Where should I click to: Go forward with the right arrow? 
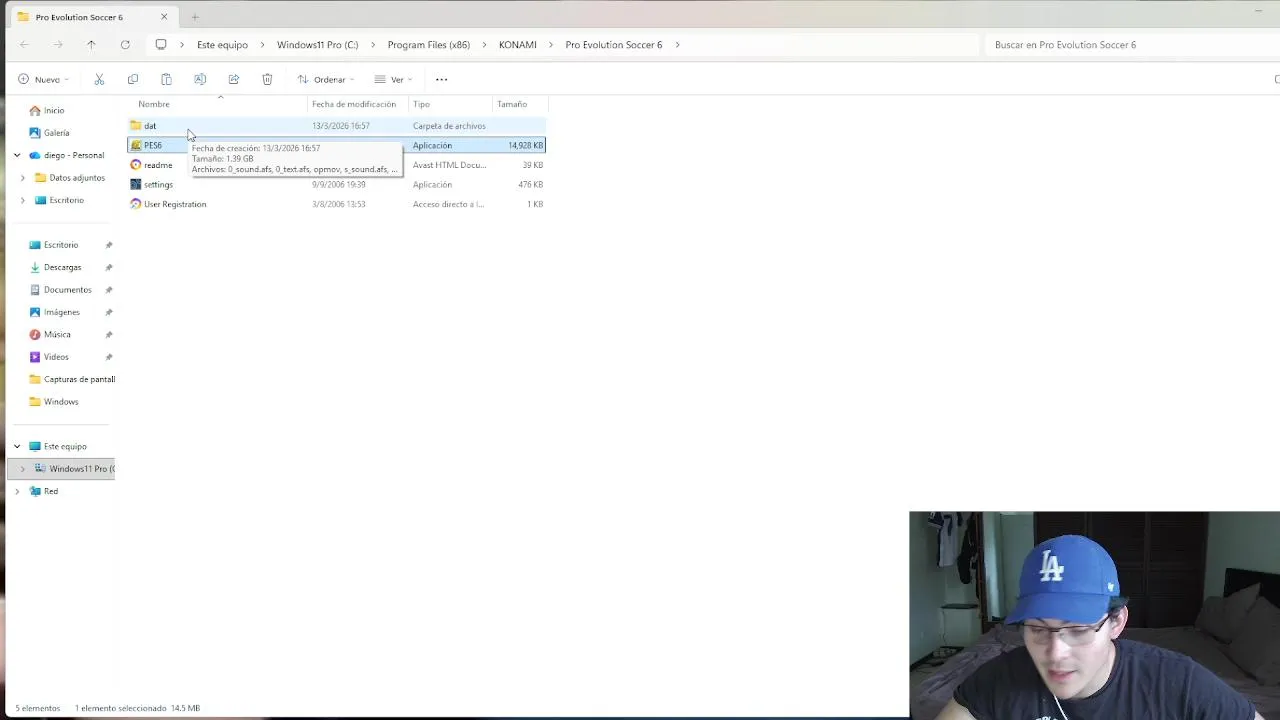click(x=58, y=45)
